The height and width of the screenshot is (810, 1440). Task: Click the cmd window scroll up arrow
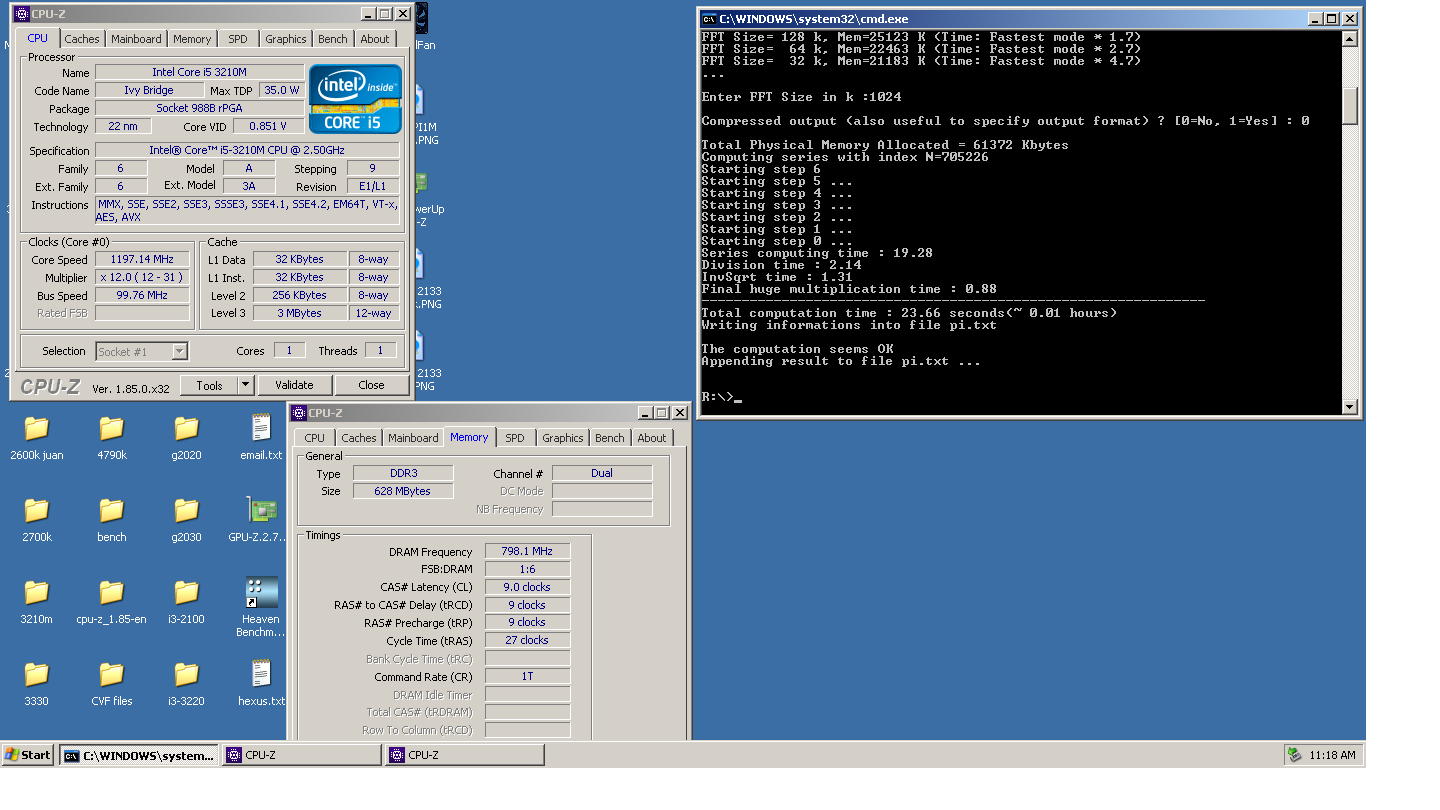1350,39
